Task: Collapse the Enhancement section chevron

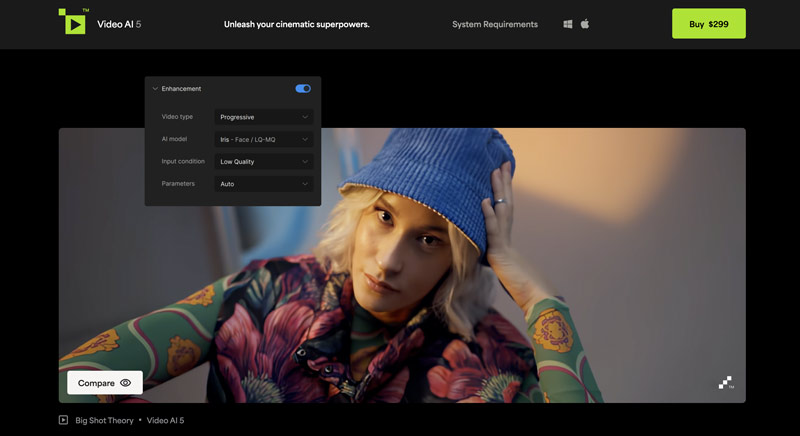Action: pyautogui.click(x=155, y=89)
